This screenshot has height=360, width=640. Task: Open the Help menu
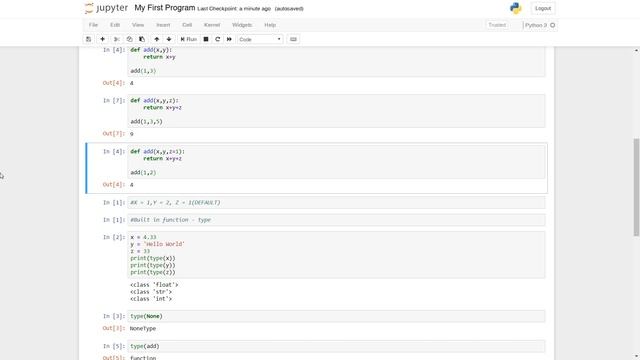click(x=270, y=25)
